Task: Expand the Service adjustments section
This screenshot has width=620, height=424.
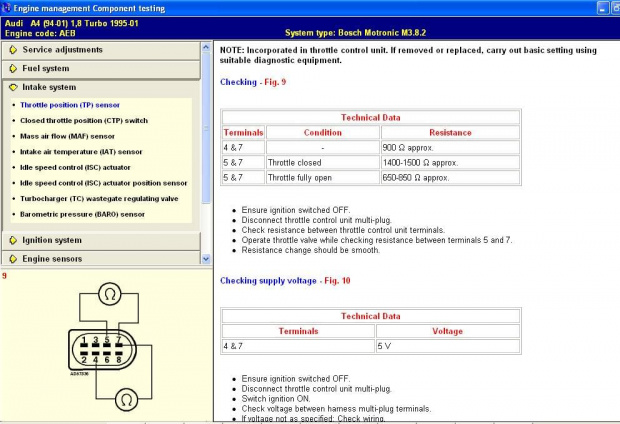Action: (x=101, y=50)
